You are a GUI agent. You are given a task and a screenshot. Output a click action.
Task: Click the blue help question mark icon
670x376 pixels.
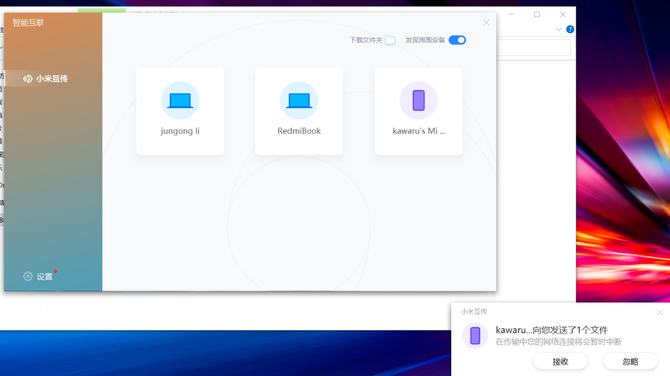pyautogui.click(x=570, y=29)
